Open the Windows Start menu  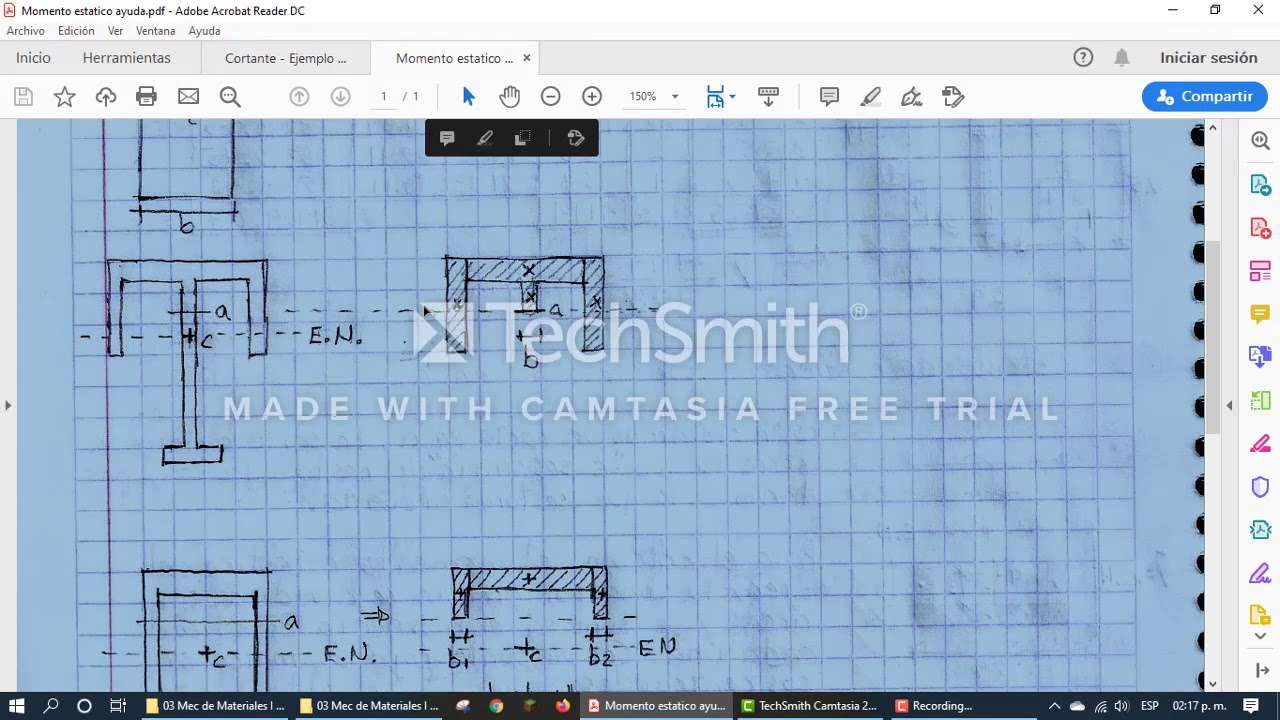pyautogui.click(x=17, y=706)
